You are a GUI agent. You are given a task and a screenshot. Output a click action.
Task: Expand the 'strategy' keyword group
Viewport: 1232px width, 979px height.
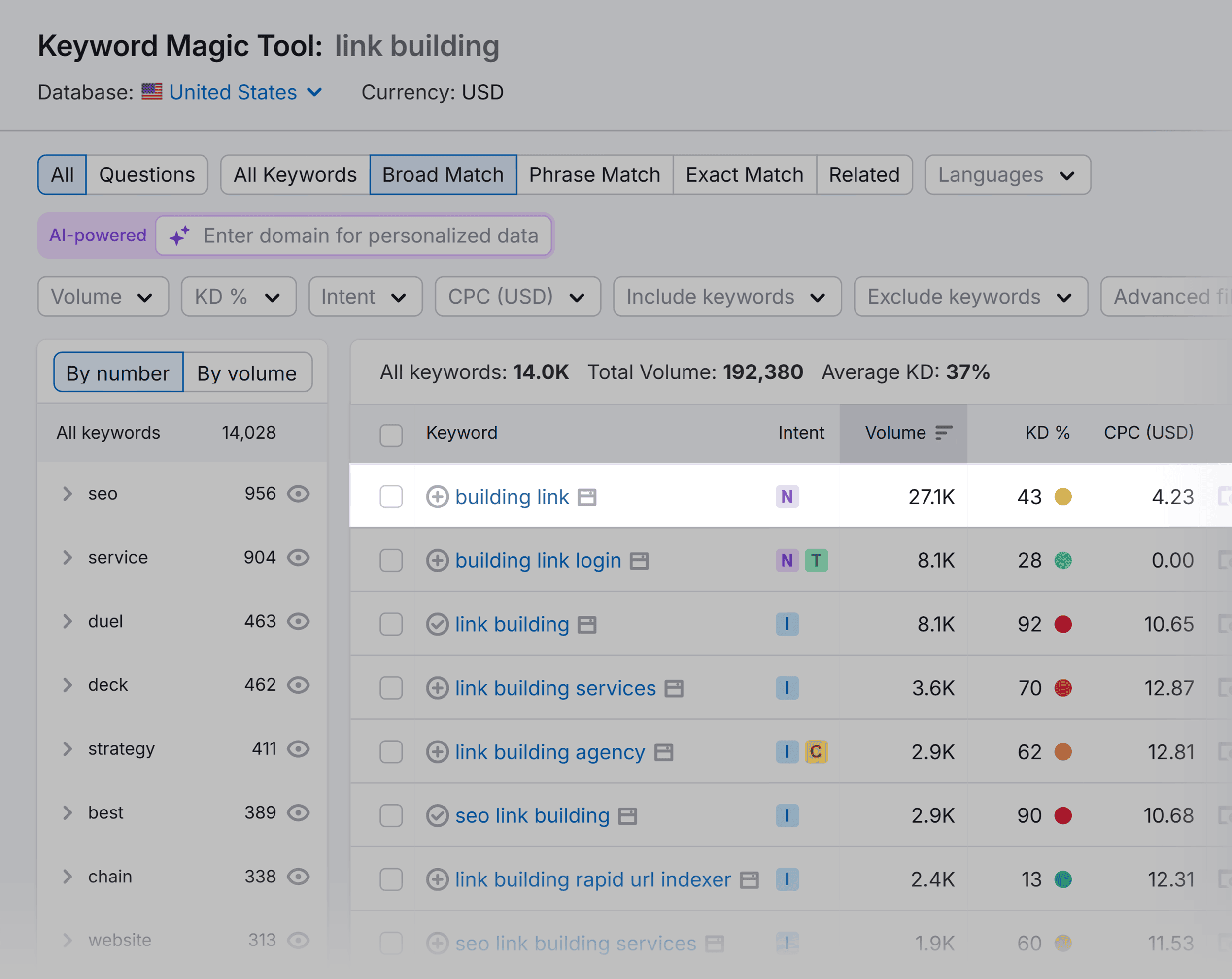pyautogui.click(x=68, y=749)
